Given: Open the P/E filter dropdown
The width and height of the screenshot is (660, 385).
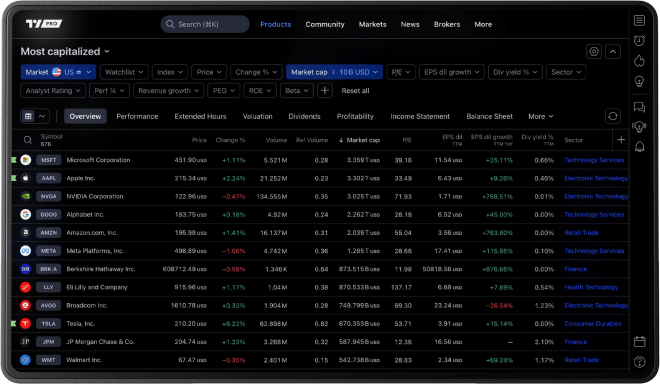Looking at the screenshot, I should click(x=401, y=72).
